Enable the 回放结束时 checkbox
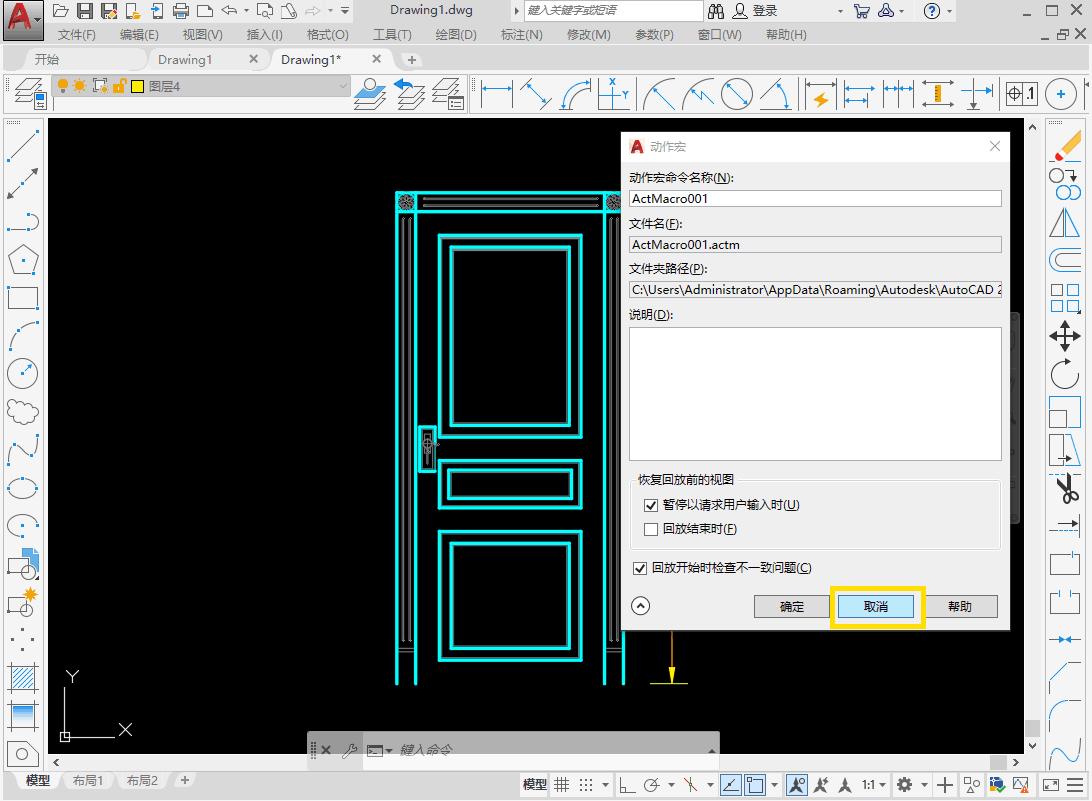The width and height of the screenshot is (1092, 801). (652, 530)
